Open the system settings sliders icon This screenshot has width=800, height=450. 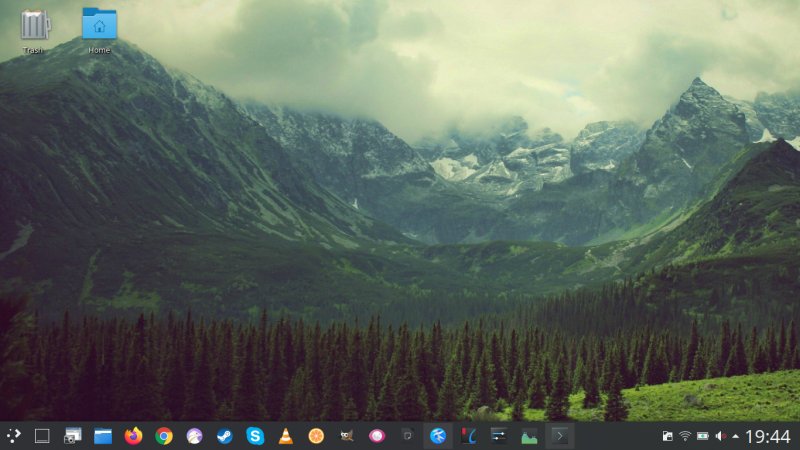point(498,435)
